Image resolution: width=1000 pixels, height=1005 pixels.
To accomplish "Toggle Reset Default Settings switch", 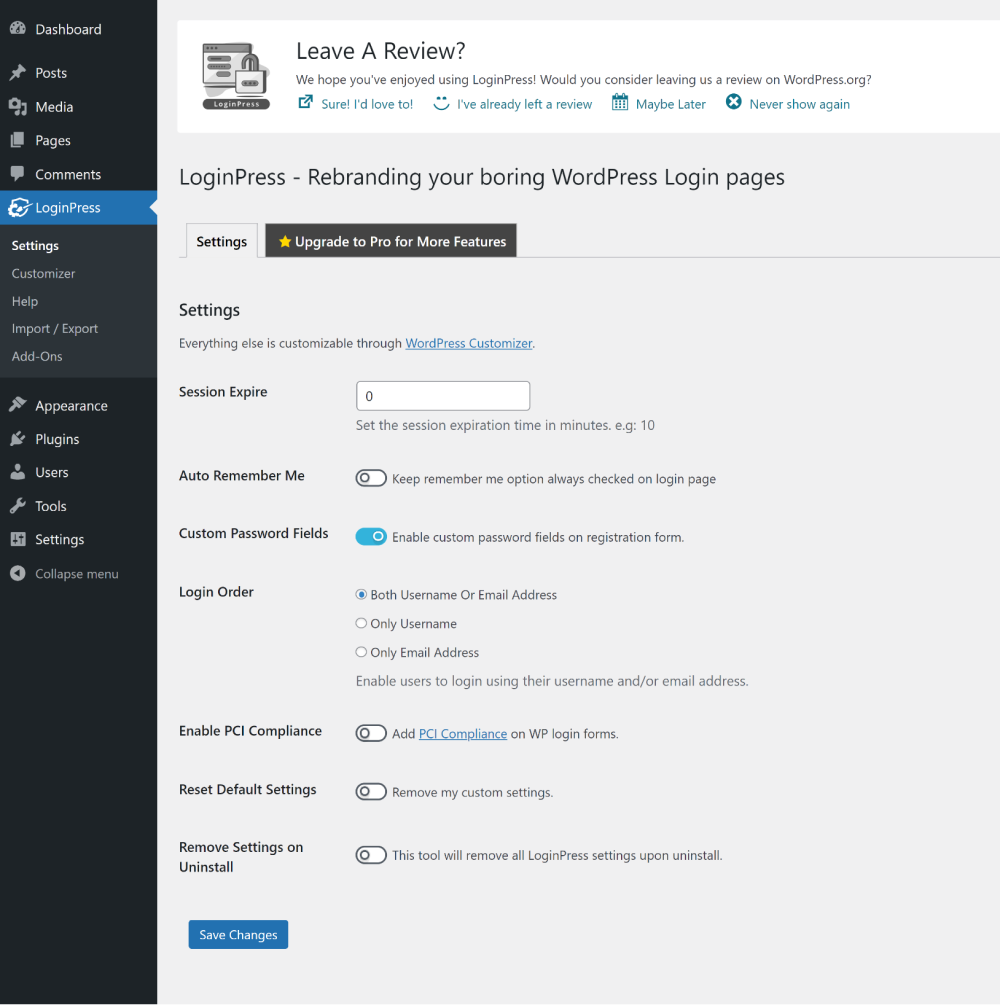I will (x=371, y=792).
